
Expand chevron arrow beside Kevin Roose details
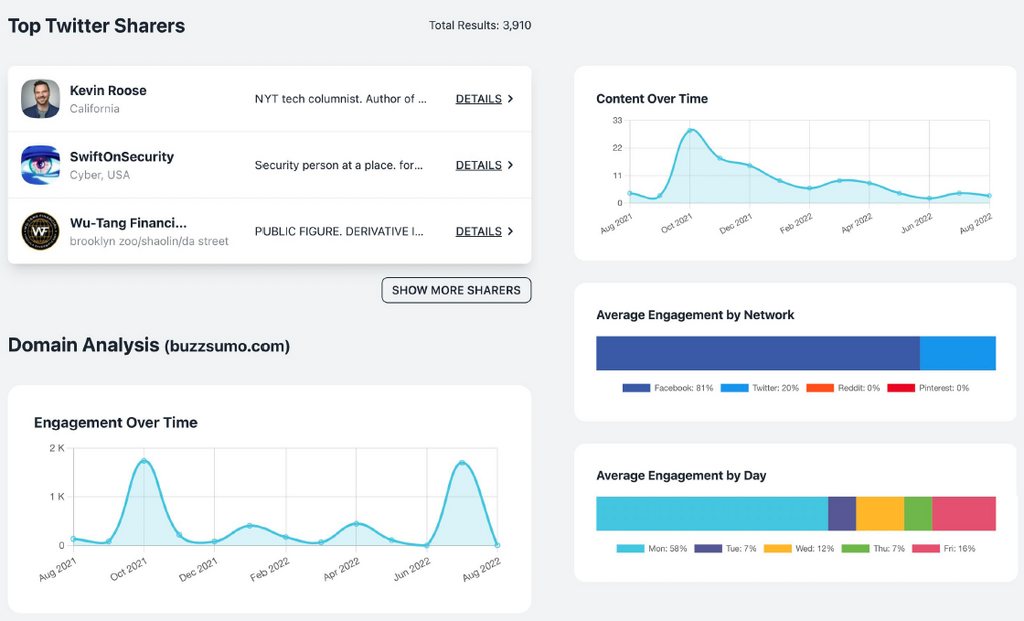click(x=511, y=99)
